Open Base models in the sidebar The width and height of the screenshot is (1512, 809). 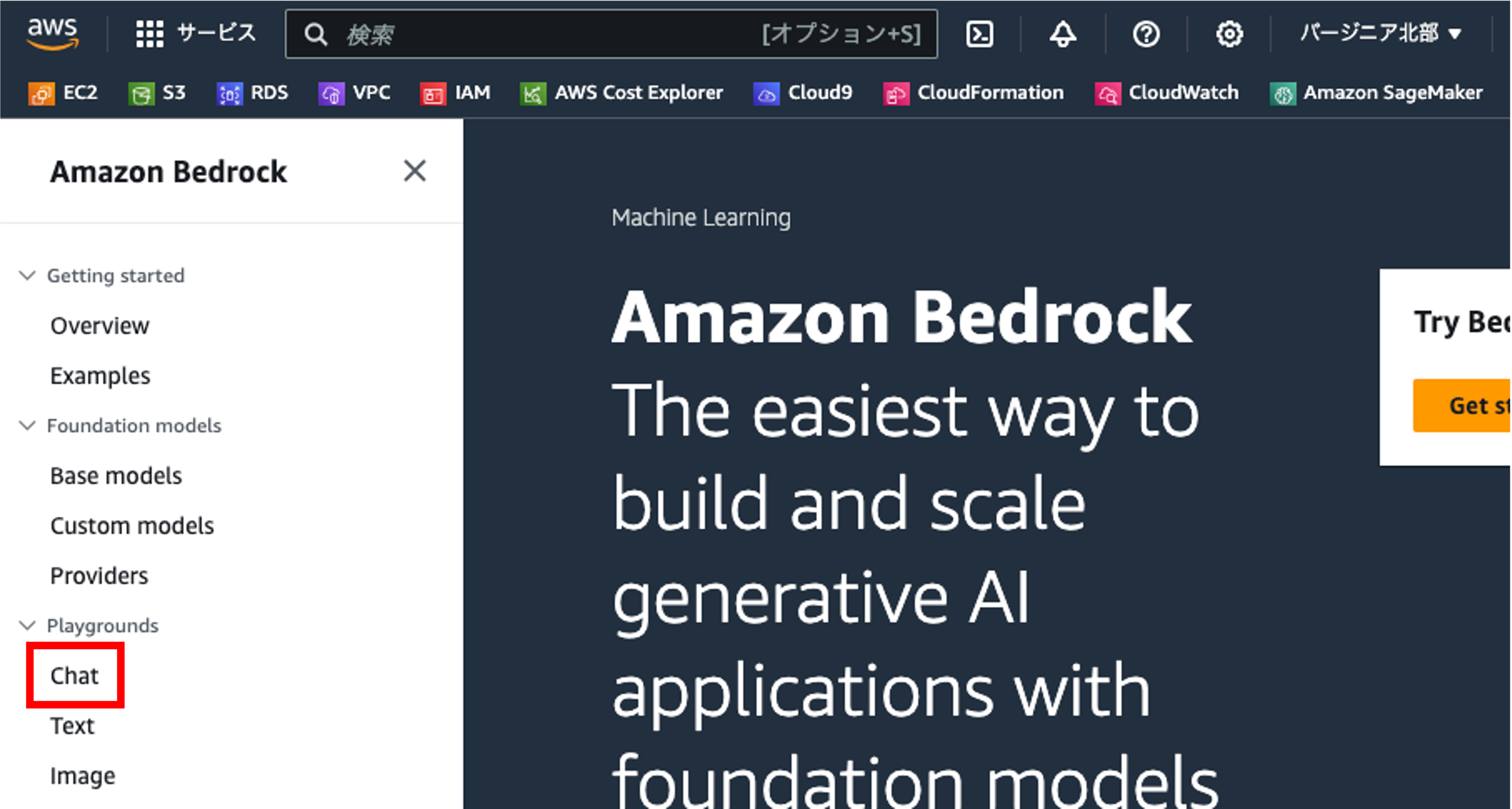pyautogui.click(x=116, y=475)
